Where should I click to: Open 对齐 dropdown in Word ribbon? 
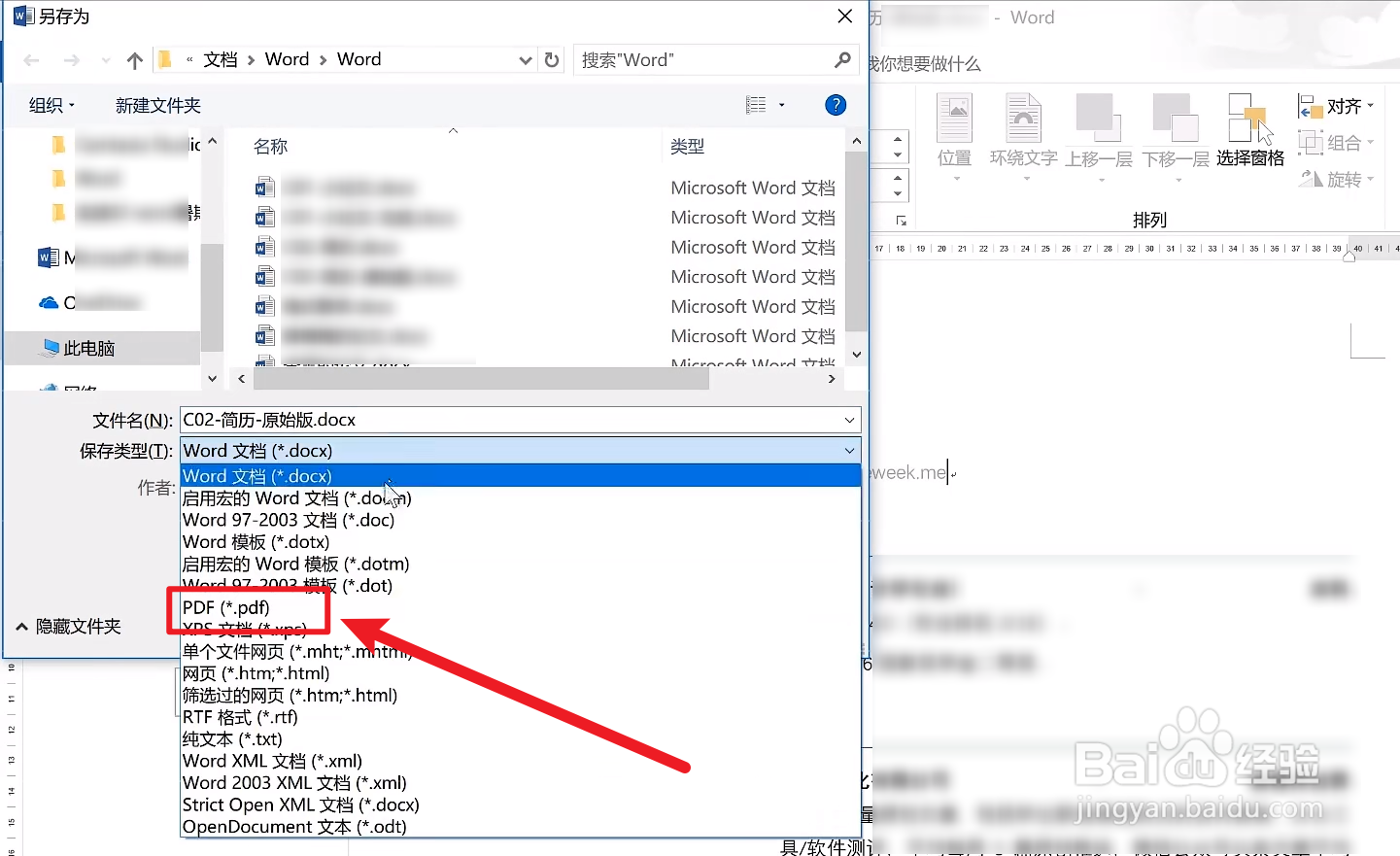tap(1336, 106)
